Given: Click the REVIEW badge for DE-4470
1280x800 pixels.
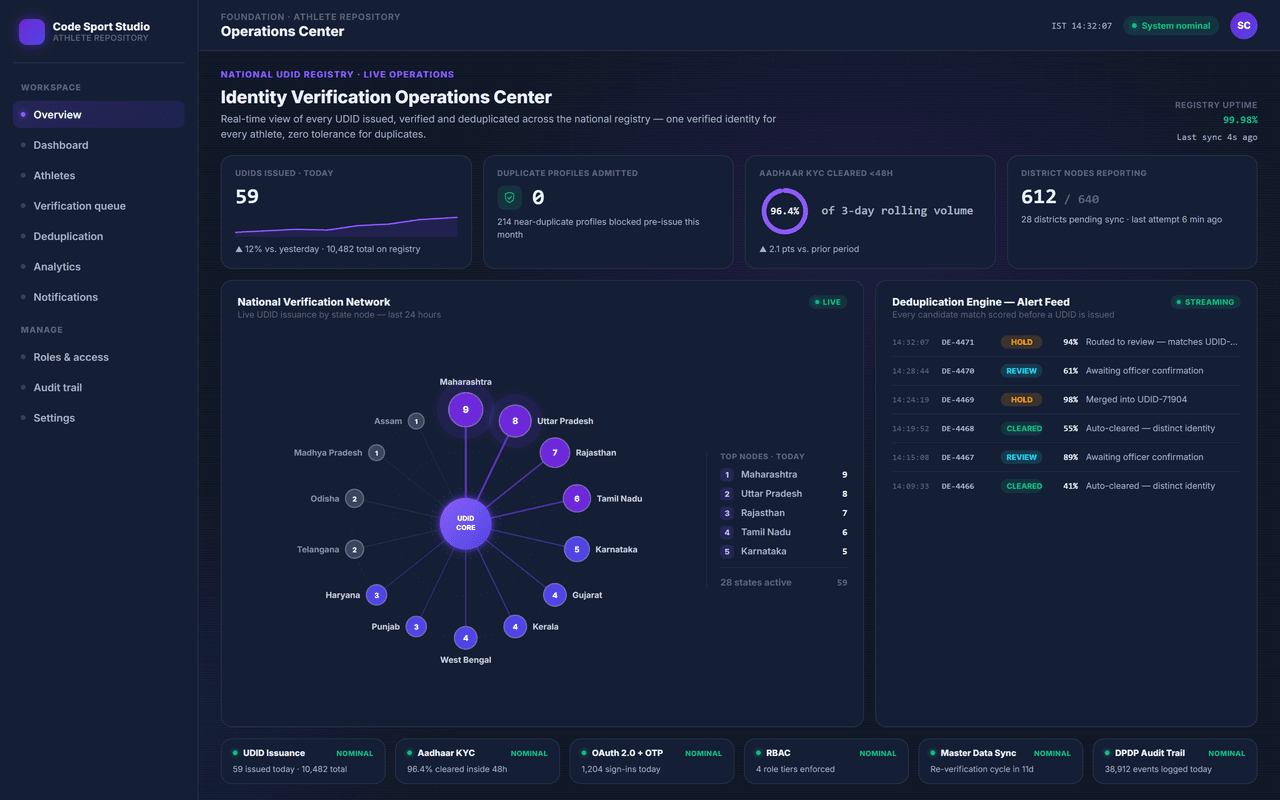Looking at the screenshot, I should click(x=1021, y=371).
